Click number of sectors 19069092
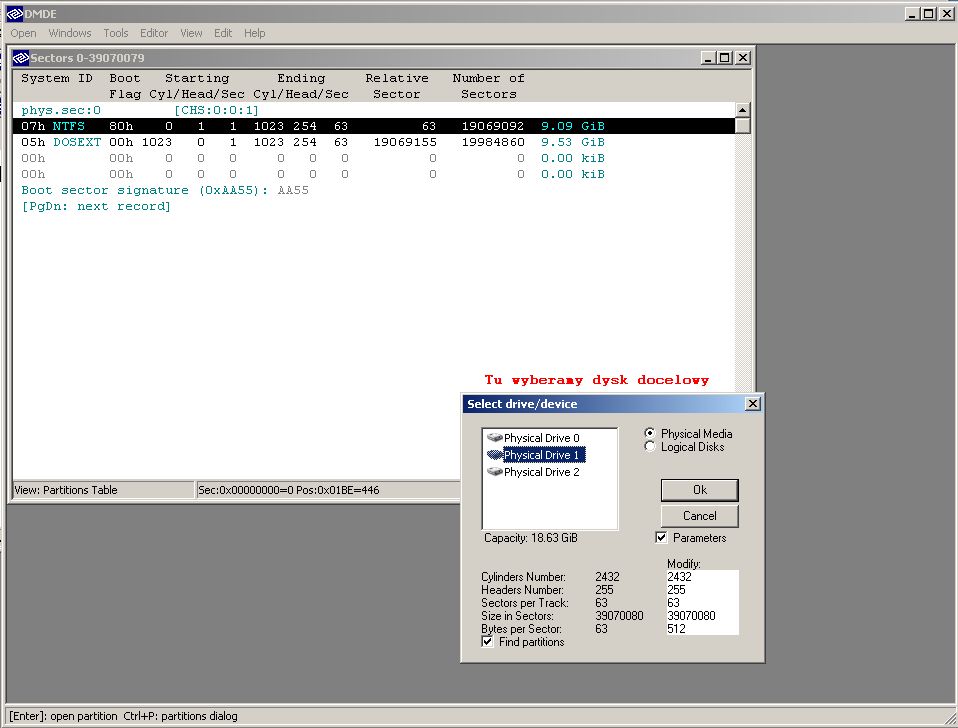958x728 pixels. (x=492, y=126)
